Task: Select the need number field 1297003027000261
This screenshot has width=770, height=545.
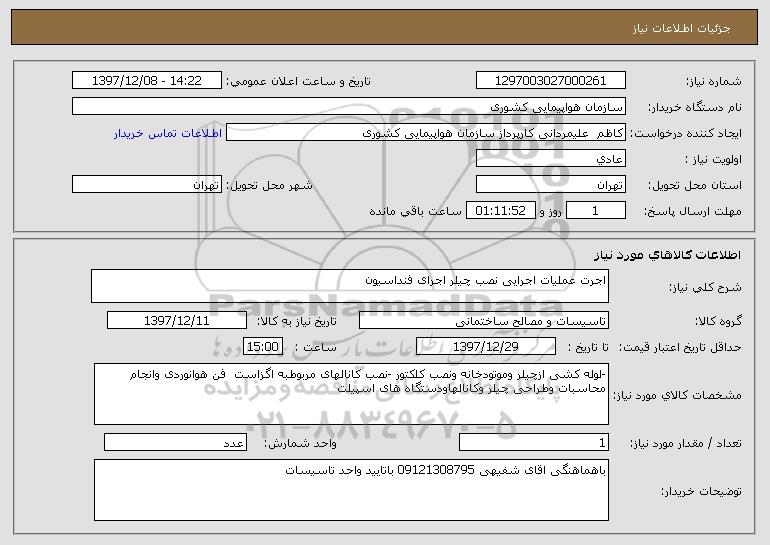Action: coord(550,81)
